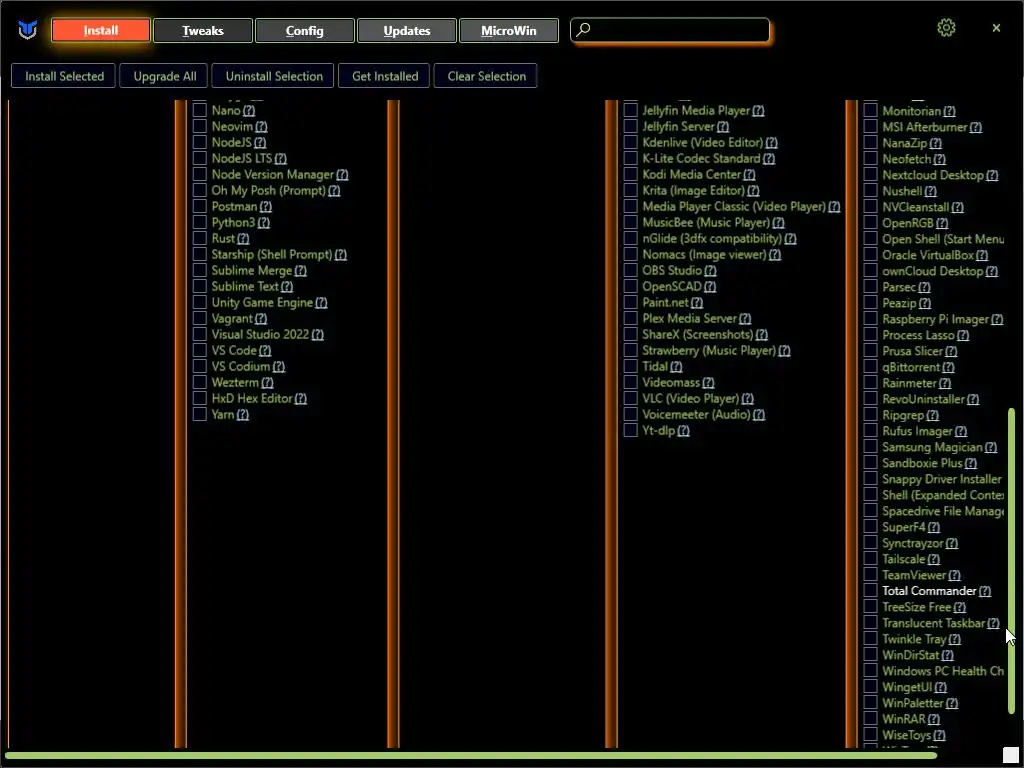The width and height of the screenshot is (1024, 768).
Task: Check the Oracle VirtualBox checkbox
Action: (871, 255)
